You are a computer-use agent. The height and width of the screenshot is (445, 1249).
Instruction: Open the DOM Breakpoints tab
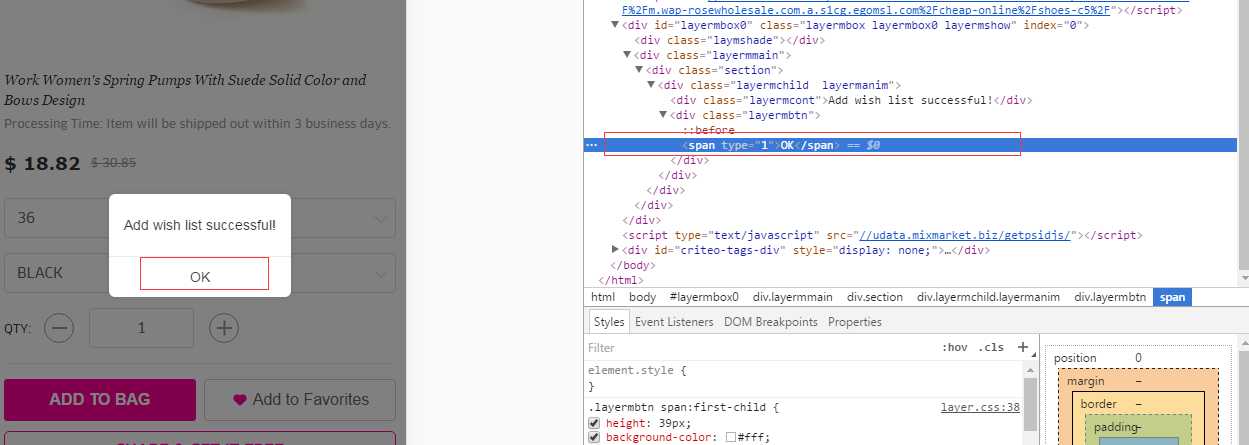770,322
